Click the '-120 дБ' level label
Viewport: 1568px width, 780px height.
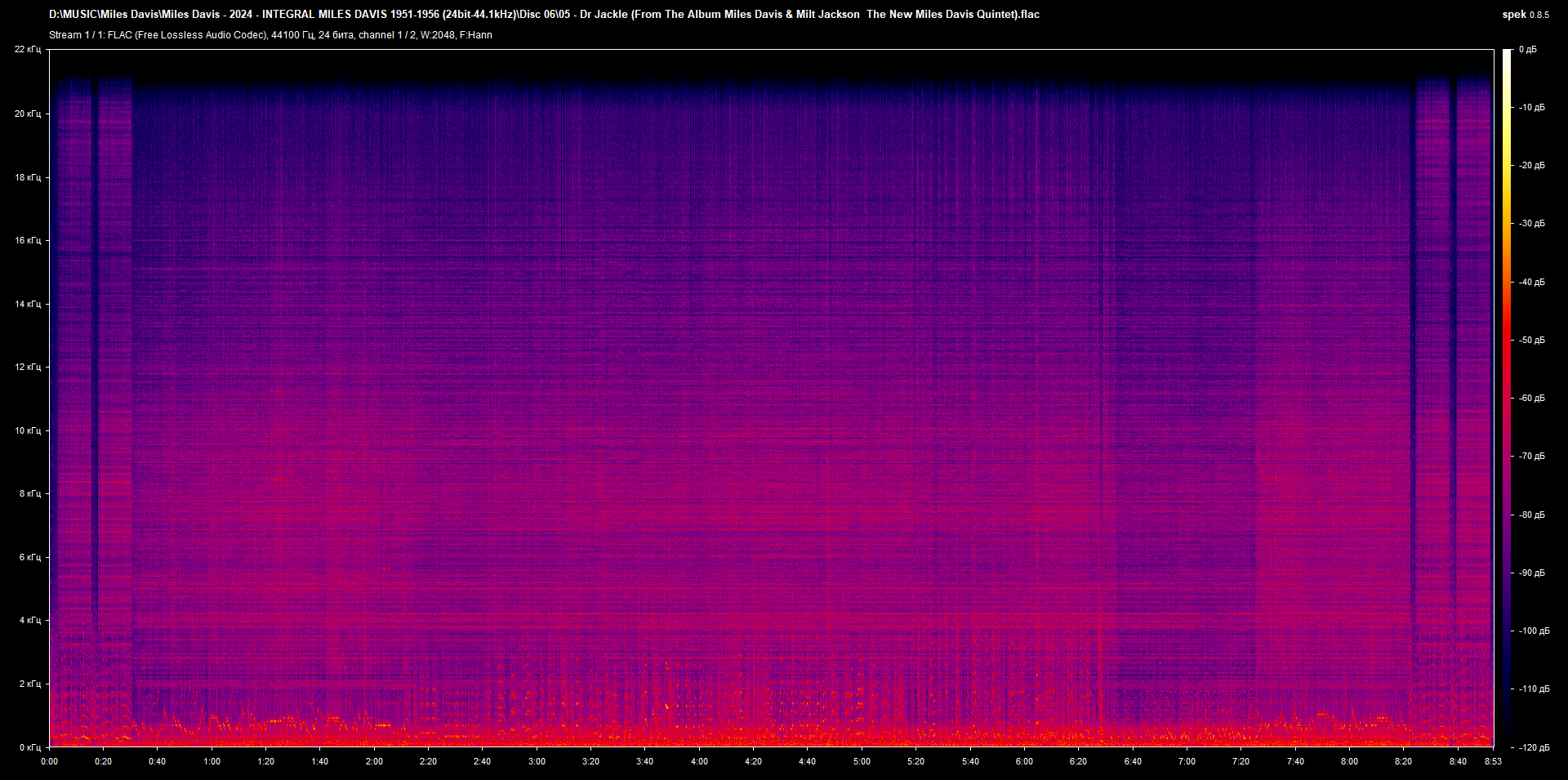coord(1535,747)
